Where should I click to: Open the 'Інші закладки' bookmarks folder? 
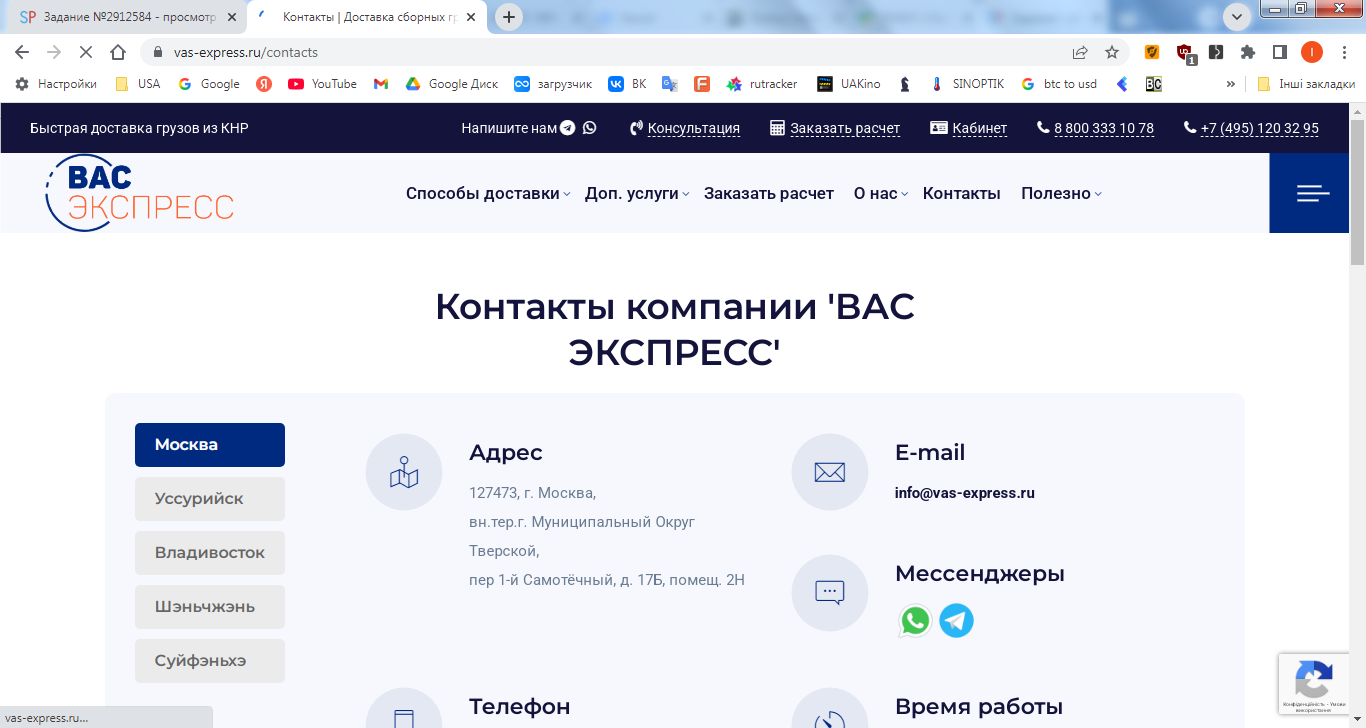[1306, 84]
